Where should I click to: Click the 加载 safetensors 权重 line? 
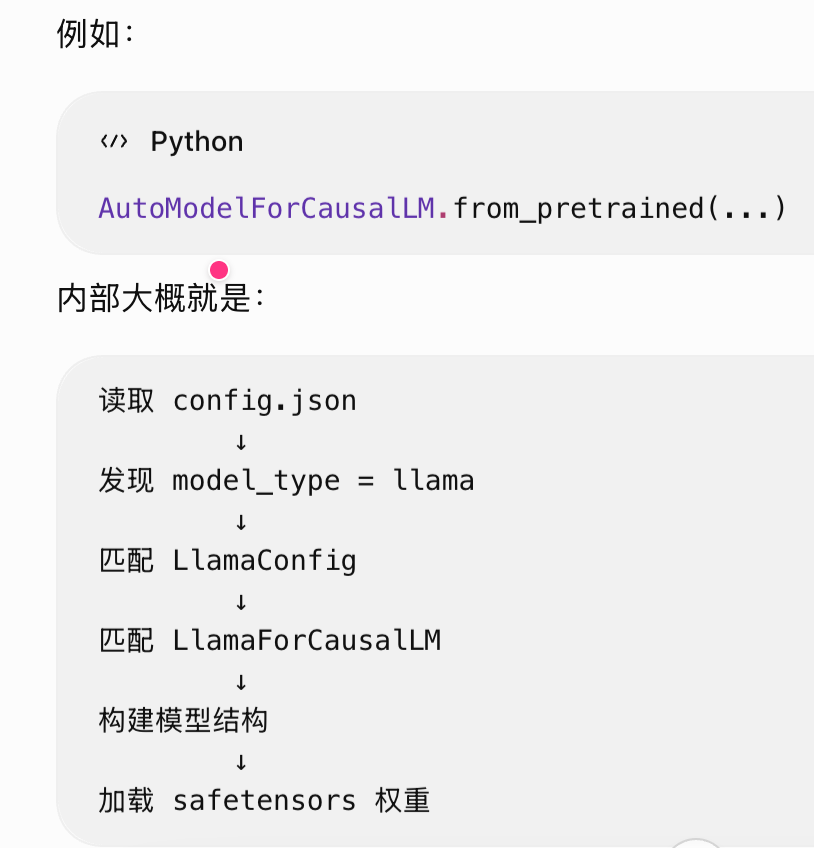pyautogui.click(x=264, y=801)
